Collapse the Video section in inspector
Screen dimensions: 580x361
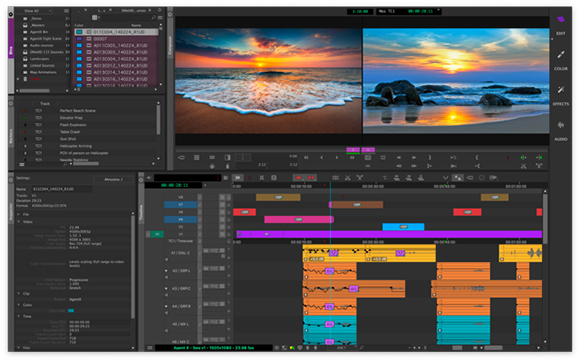[x=19, y=222]
